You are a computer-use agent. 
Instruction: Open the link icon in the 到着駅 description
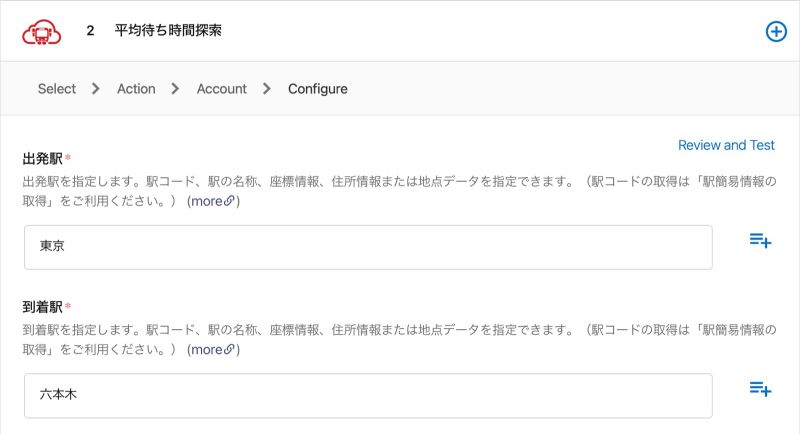coord(229,349)
